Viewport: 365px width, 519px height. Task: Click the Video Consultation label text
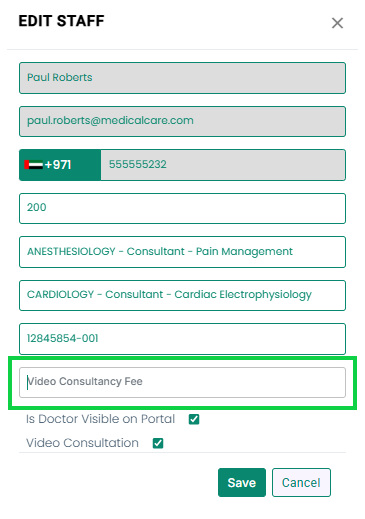point(82,443)
